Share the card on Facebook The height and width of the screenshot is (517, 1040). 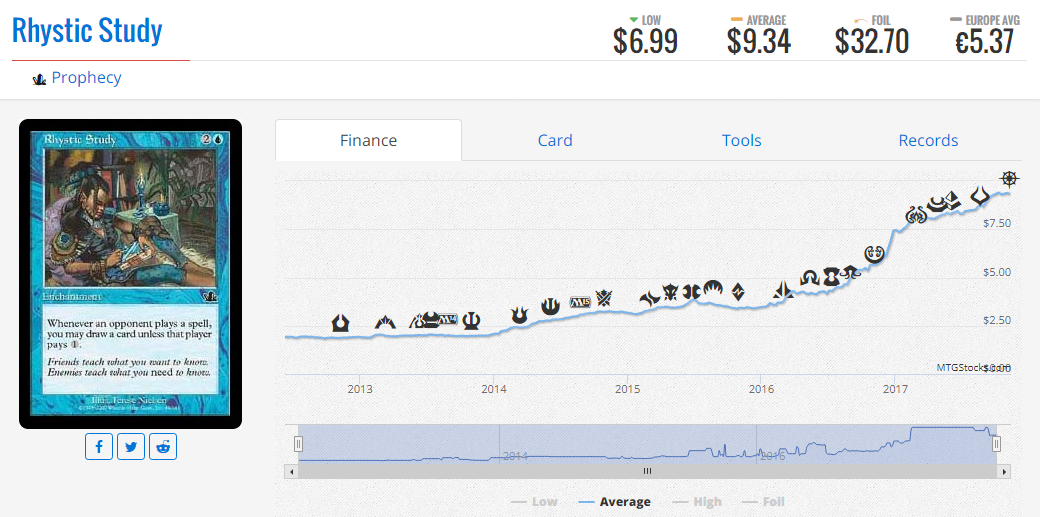click(99, 447)
